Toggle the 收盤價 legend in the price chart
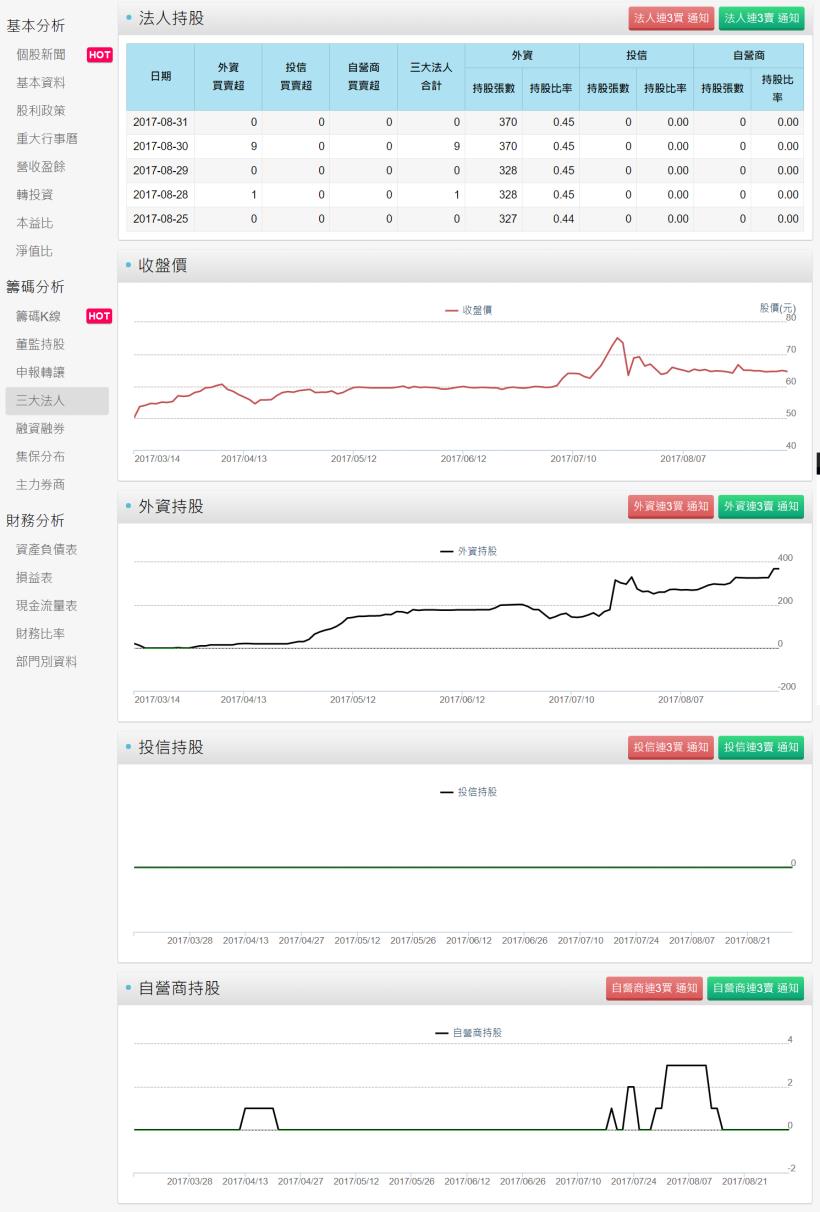 click(x=470, y=310)
